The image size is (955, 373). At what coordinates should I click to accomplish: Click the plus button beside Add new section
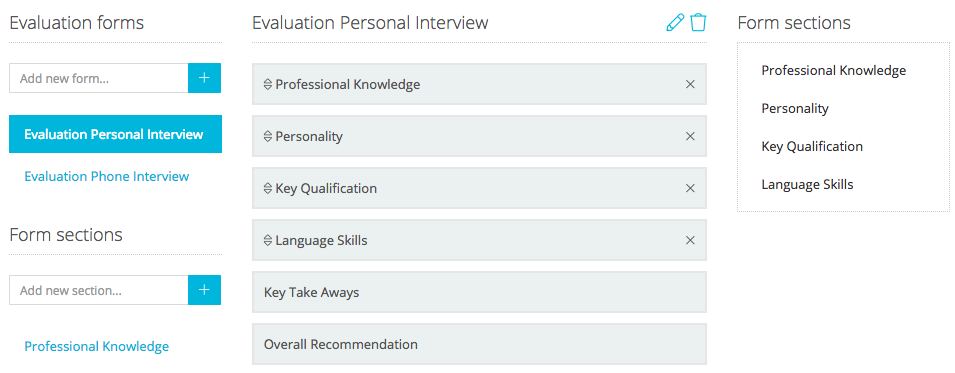coord(205,290)
